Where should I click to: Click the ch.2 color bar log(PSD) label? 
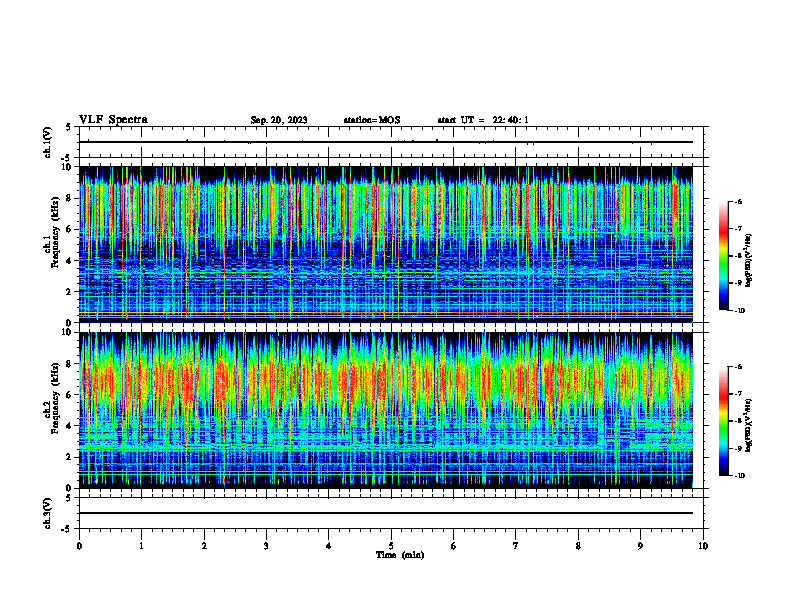(749, 425)
